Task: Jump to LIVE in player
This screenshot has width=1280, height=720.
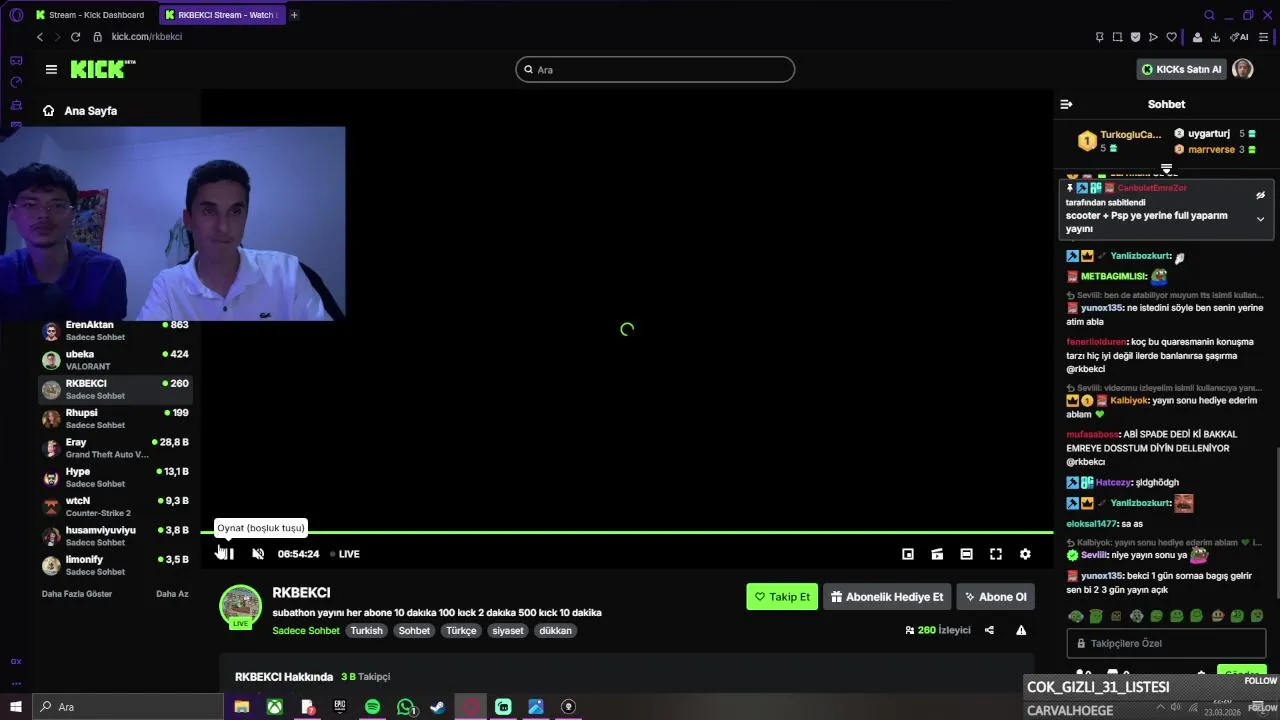Action: [x=345, y=554]
